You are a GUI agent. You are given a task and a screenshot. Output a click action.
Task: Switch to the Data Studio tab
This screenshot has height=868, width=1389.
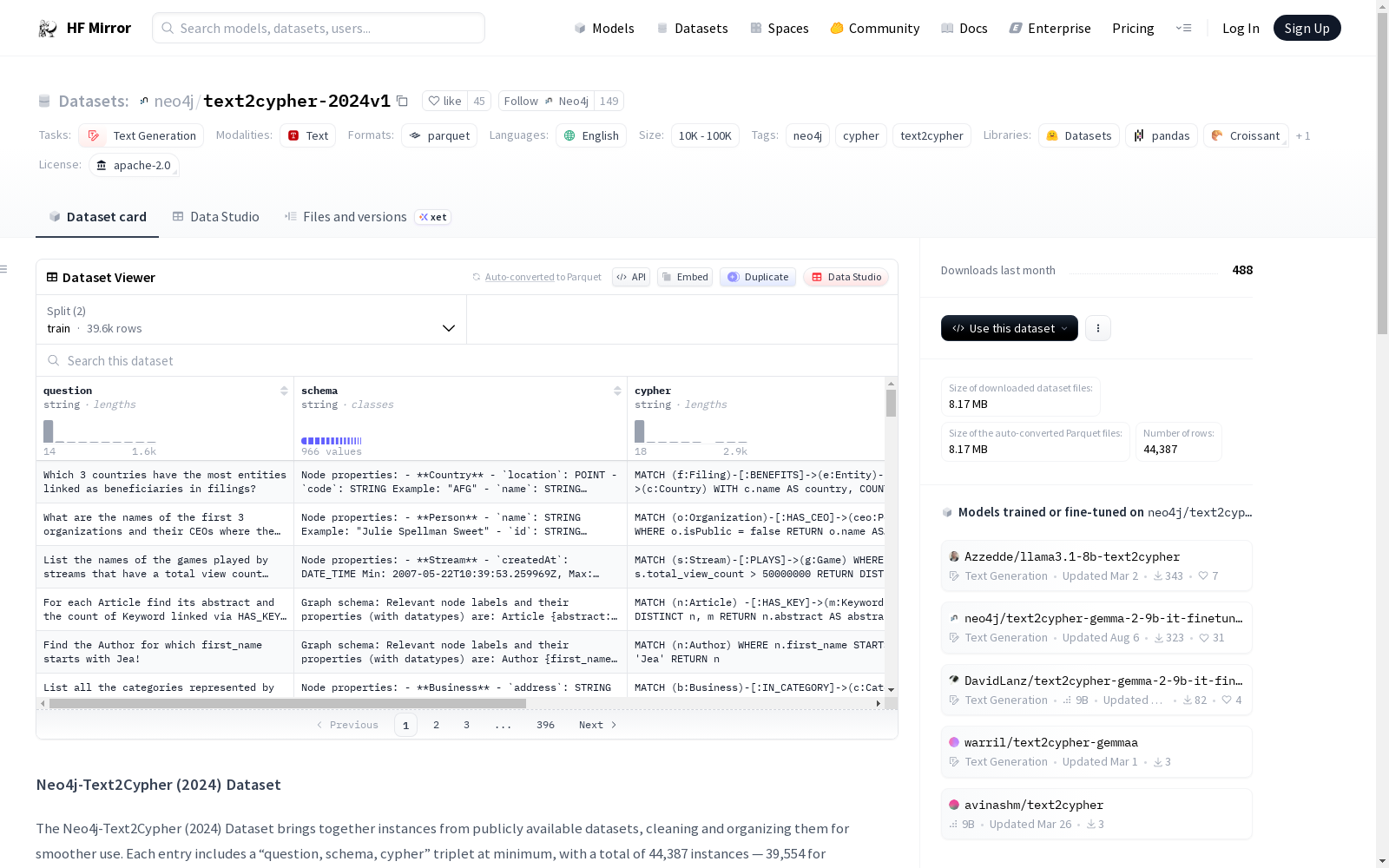coord(216,217)
